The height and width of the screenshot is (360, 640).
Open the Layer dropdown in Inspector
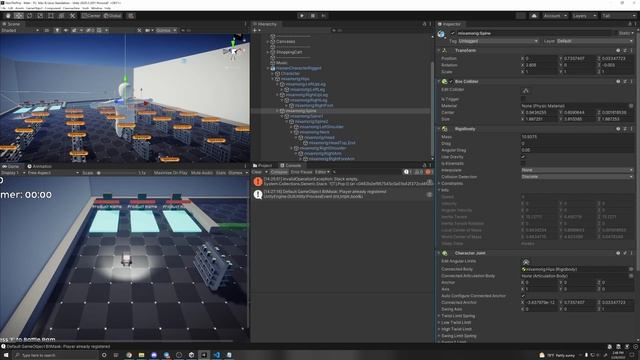tap(595, 41)
